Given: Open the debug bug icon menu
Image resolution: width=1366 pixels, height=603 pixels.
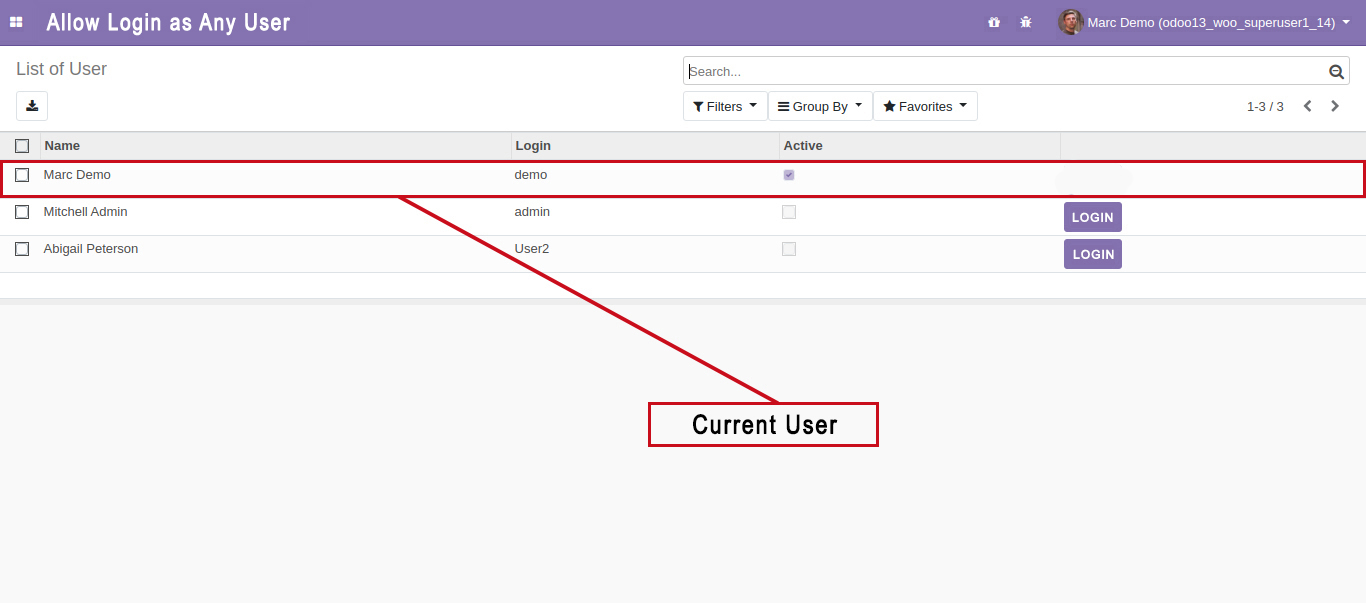Looking at the screenshot, I should [x=1025, y=22].
